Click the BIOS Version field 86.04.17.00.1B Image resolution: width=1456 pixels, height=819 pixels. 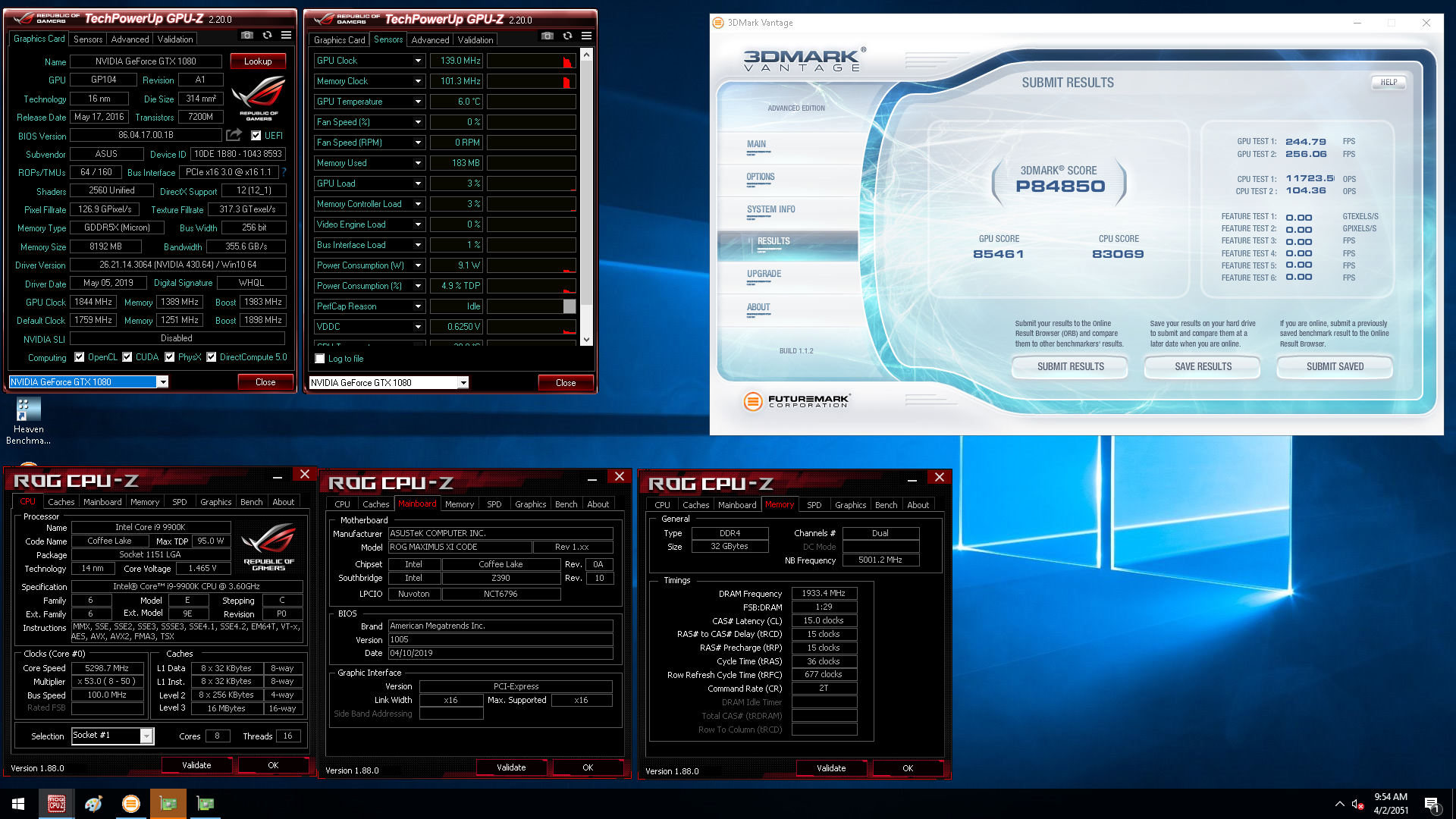click(x=146, y=135)
